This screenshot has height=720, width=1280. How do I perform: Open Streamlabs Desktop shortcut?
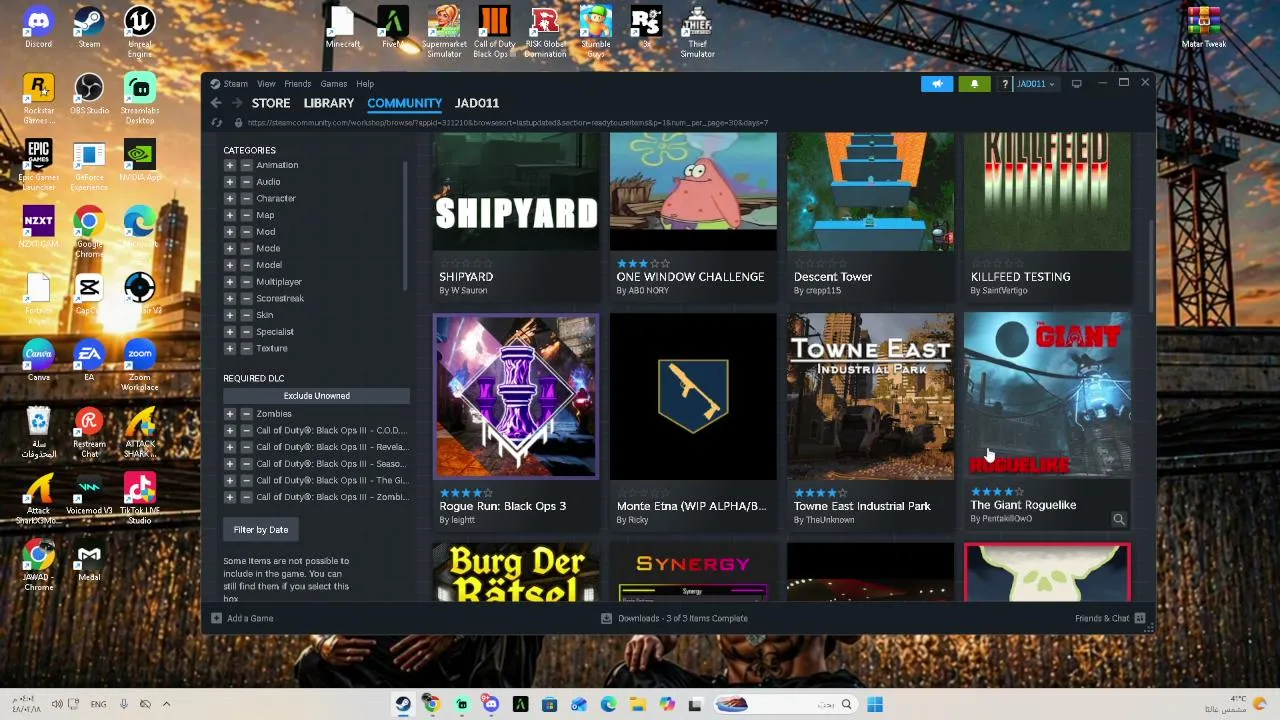pos(140,99)
